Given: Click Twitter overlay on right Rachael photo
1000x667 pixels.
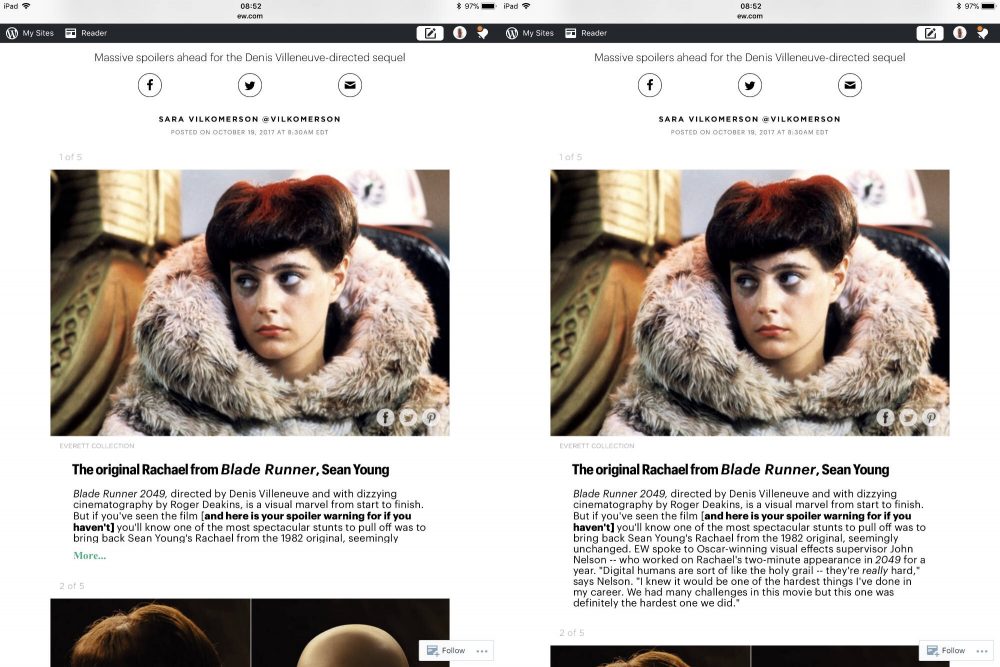Looking at the screenshot, I should tap(908, 417).
